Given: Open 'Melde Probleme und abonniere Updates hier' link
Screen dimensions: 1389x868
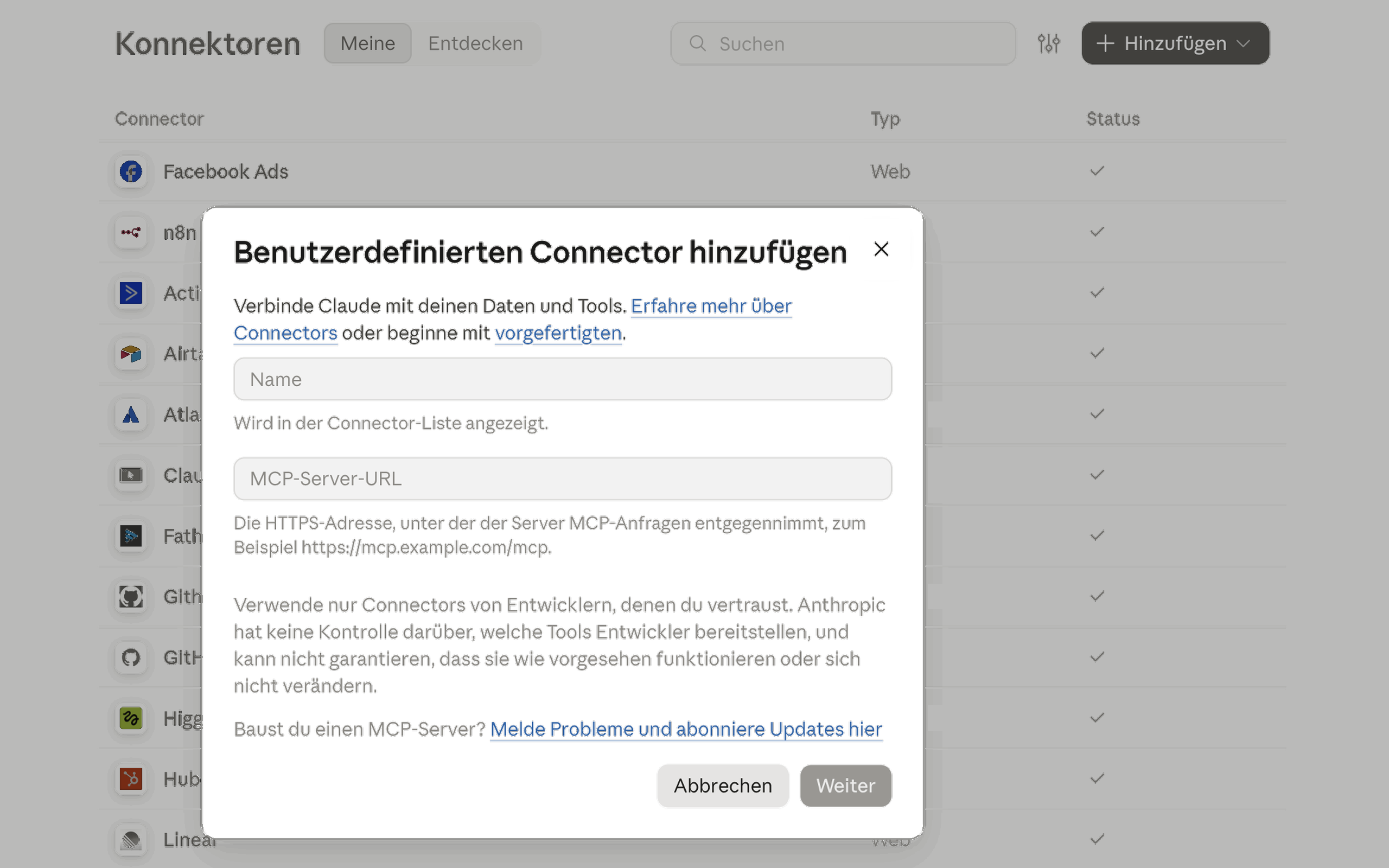Looking at the screenshot, I should [686, 729].
